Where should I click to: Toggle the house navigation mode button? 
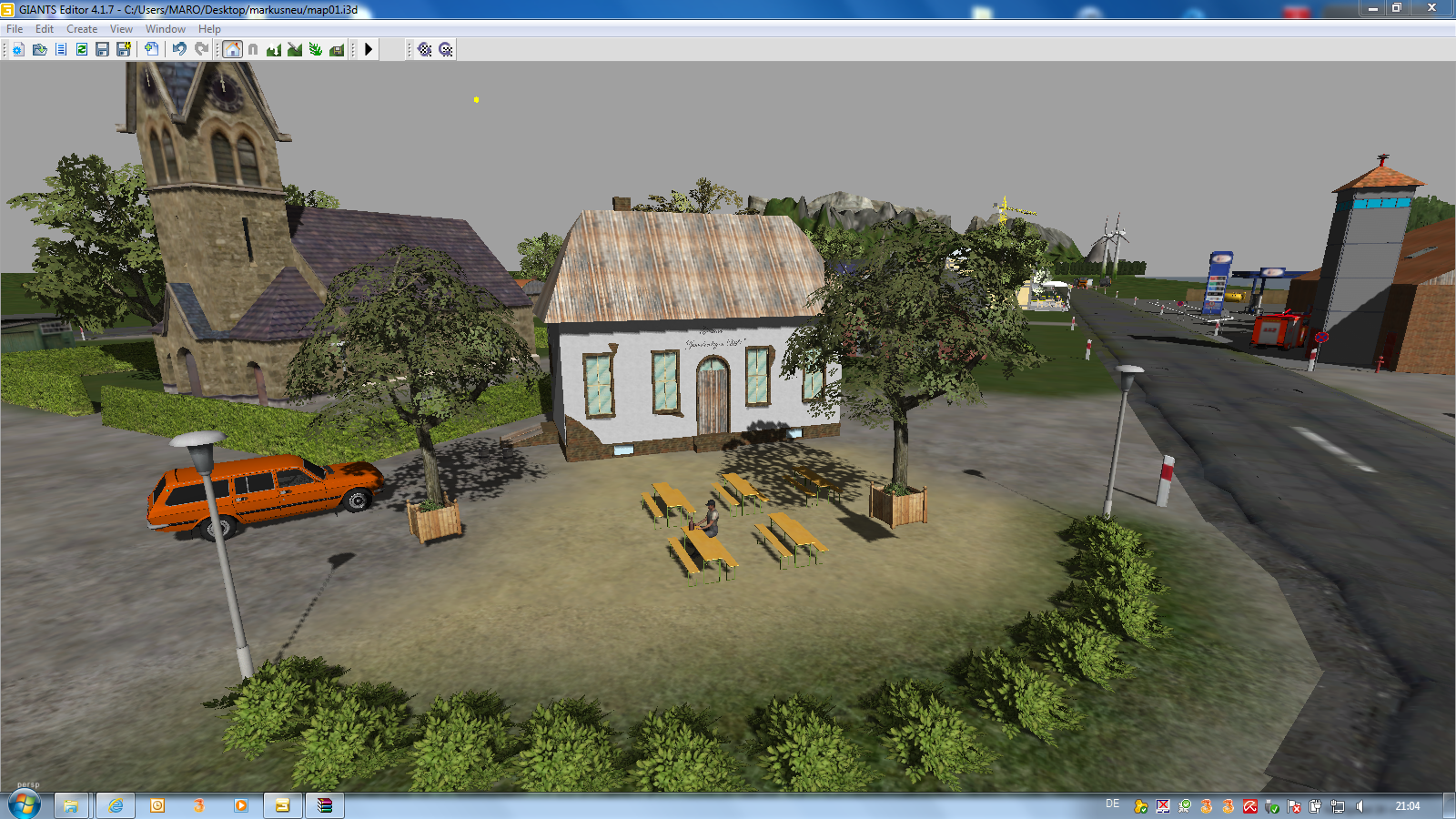[x=233, y=49]
